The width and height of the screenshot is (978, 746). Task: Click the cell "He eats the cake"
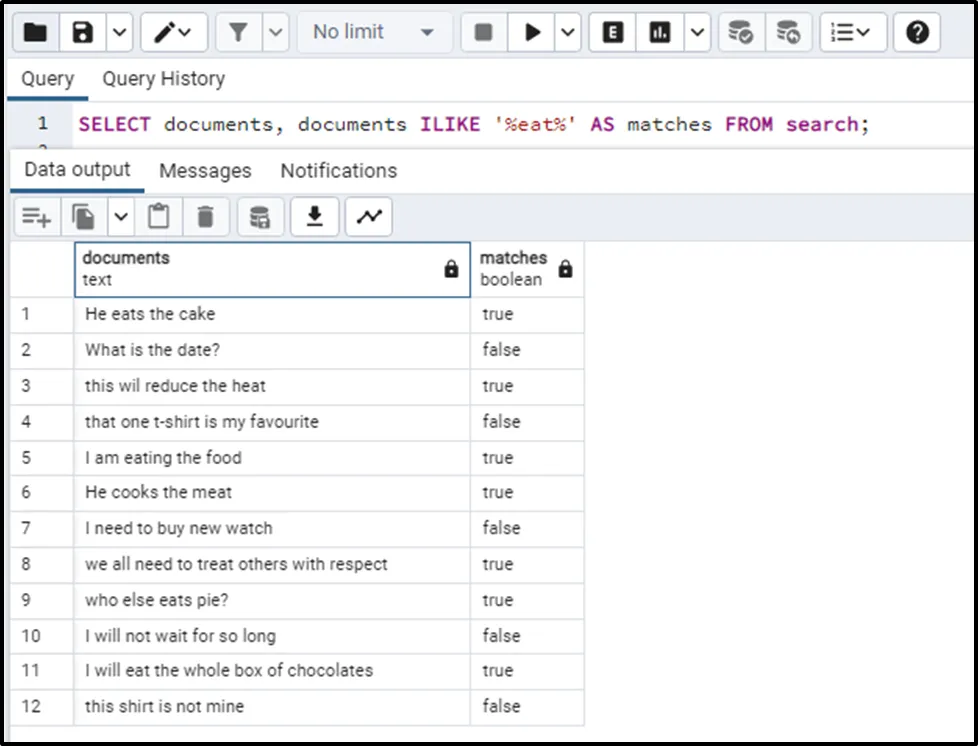150,314
